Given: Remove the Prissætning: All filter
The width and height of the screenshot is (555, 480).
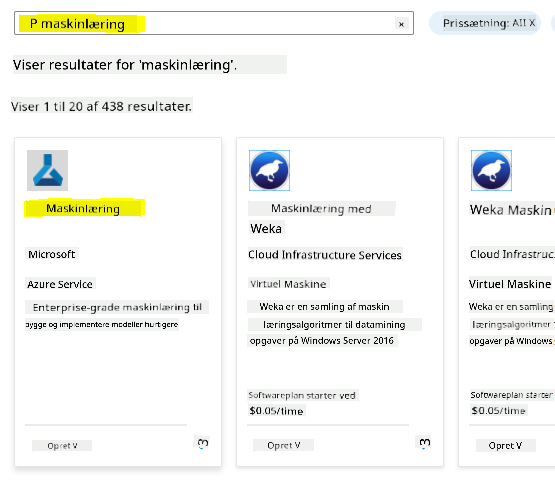Looking at the screenshot, I should [x=532, y=23].
